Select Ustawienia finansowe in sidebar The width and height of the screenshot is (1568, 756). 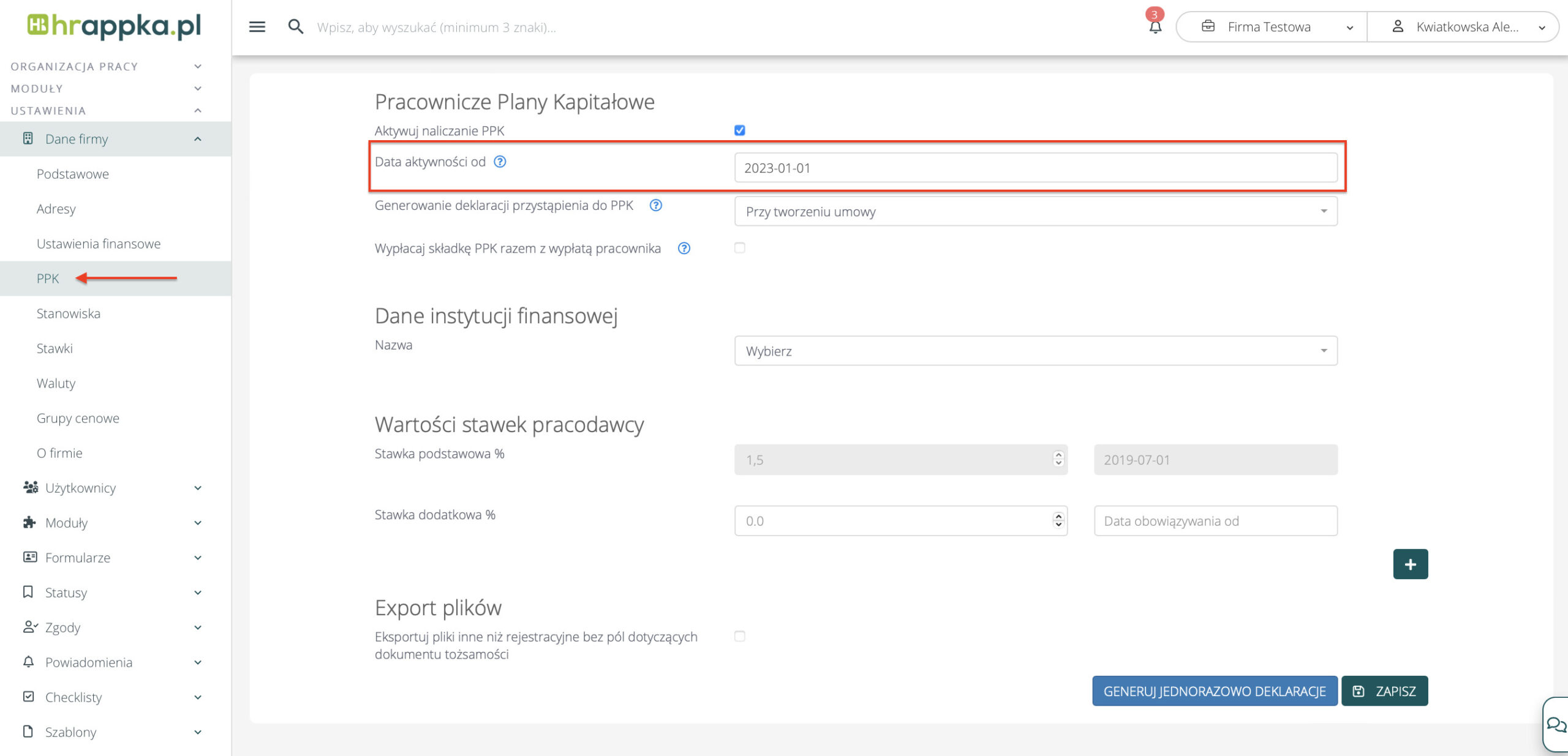tap(99, 244)
